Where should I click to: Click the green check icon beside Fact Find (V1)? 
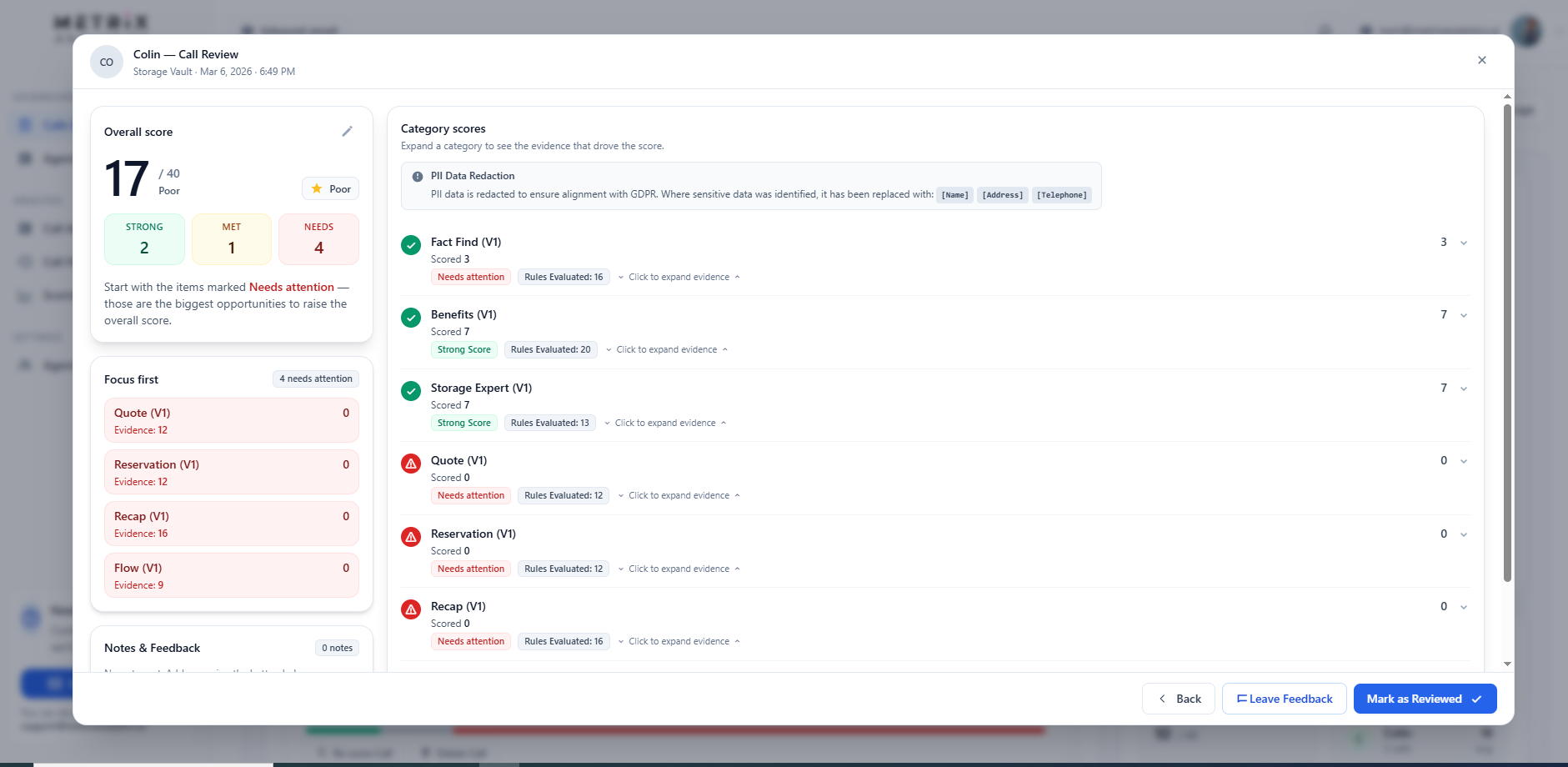(x=410, y=246)
